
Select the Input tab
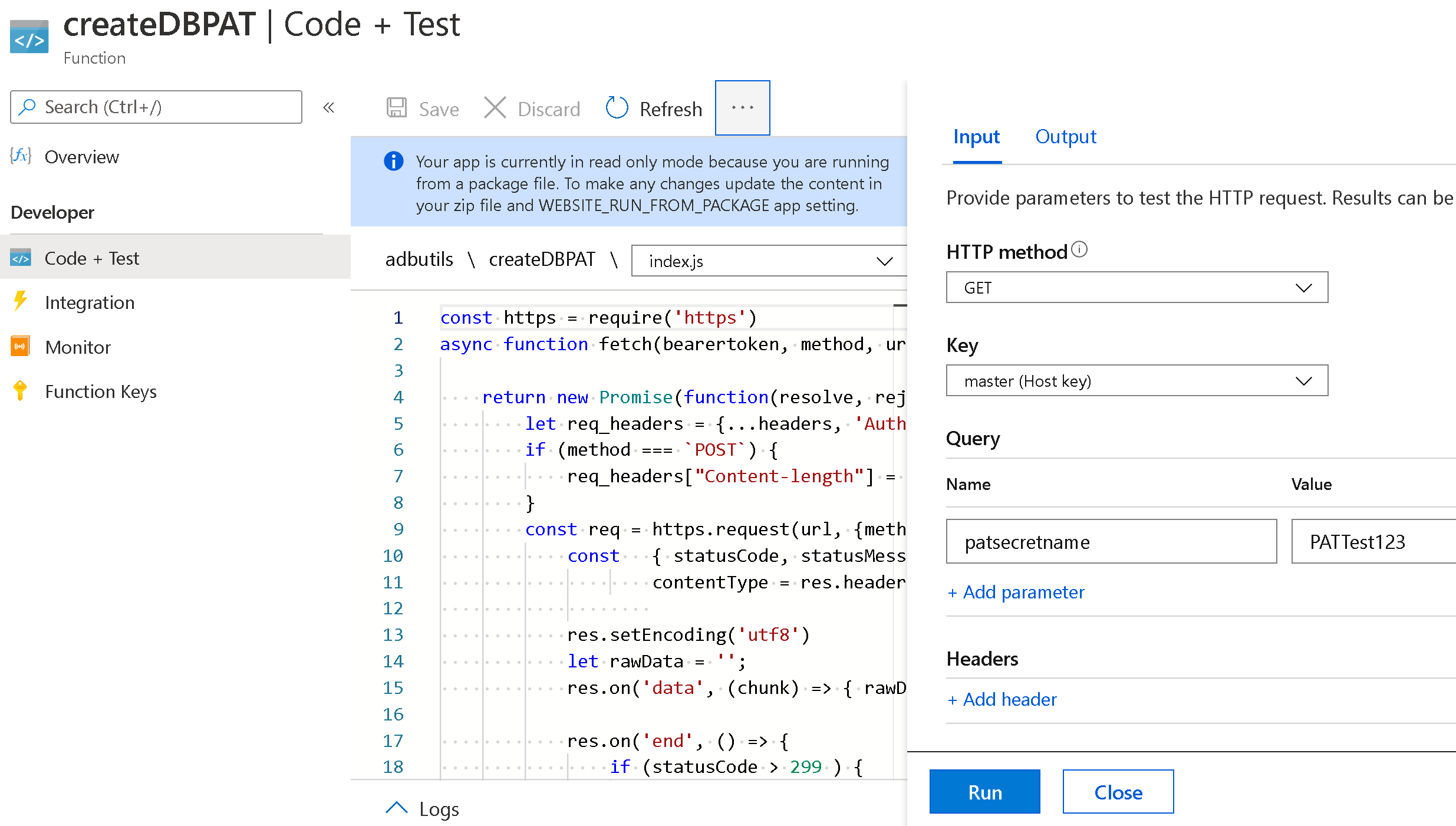coord(976,137)
